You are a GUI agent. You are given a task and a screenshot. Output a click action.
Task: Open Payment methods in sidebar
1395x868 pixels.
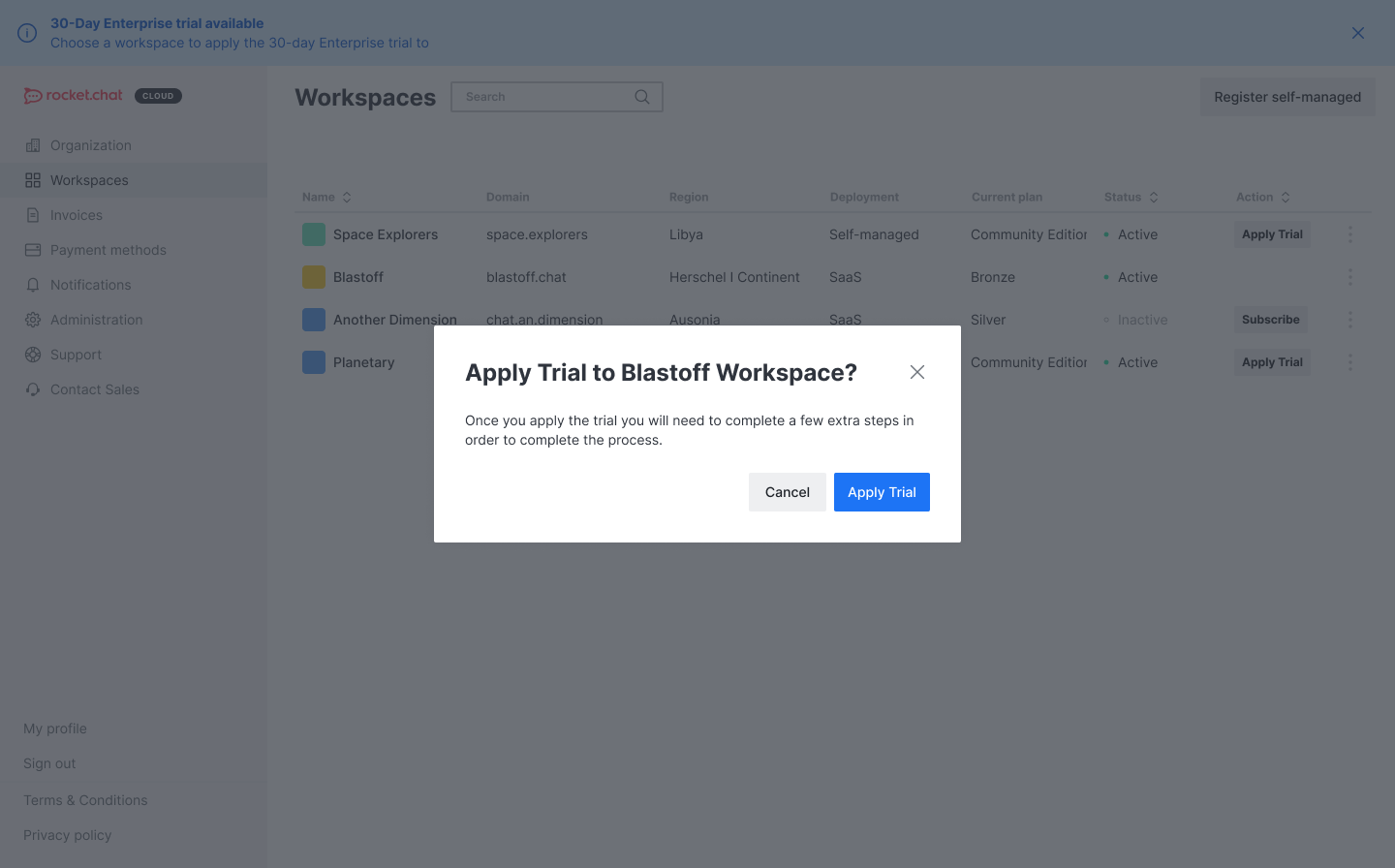pos(134,250)
